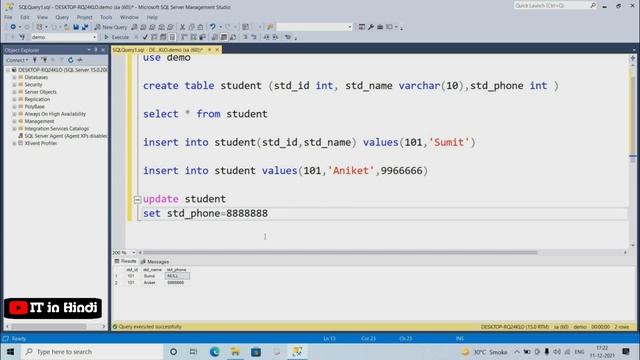This screenshot has height=360, width=640.
Task: Open File Explorer from the taskbar
Action: [235, 351]
